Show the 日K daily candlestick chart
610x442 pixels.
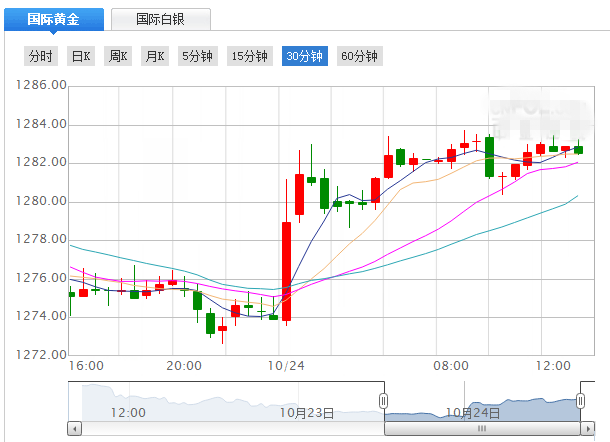[x=81, y=56]
